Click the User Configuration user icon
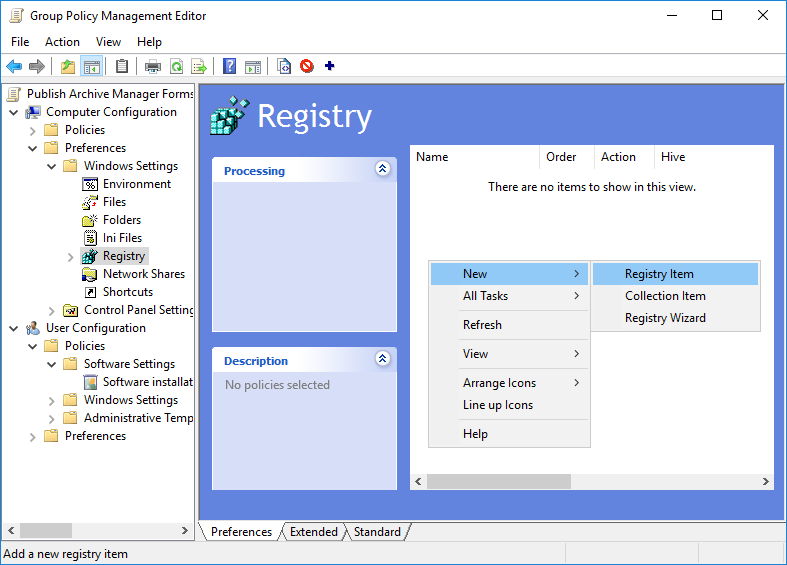 [33, 328]
